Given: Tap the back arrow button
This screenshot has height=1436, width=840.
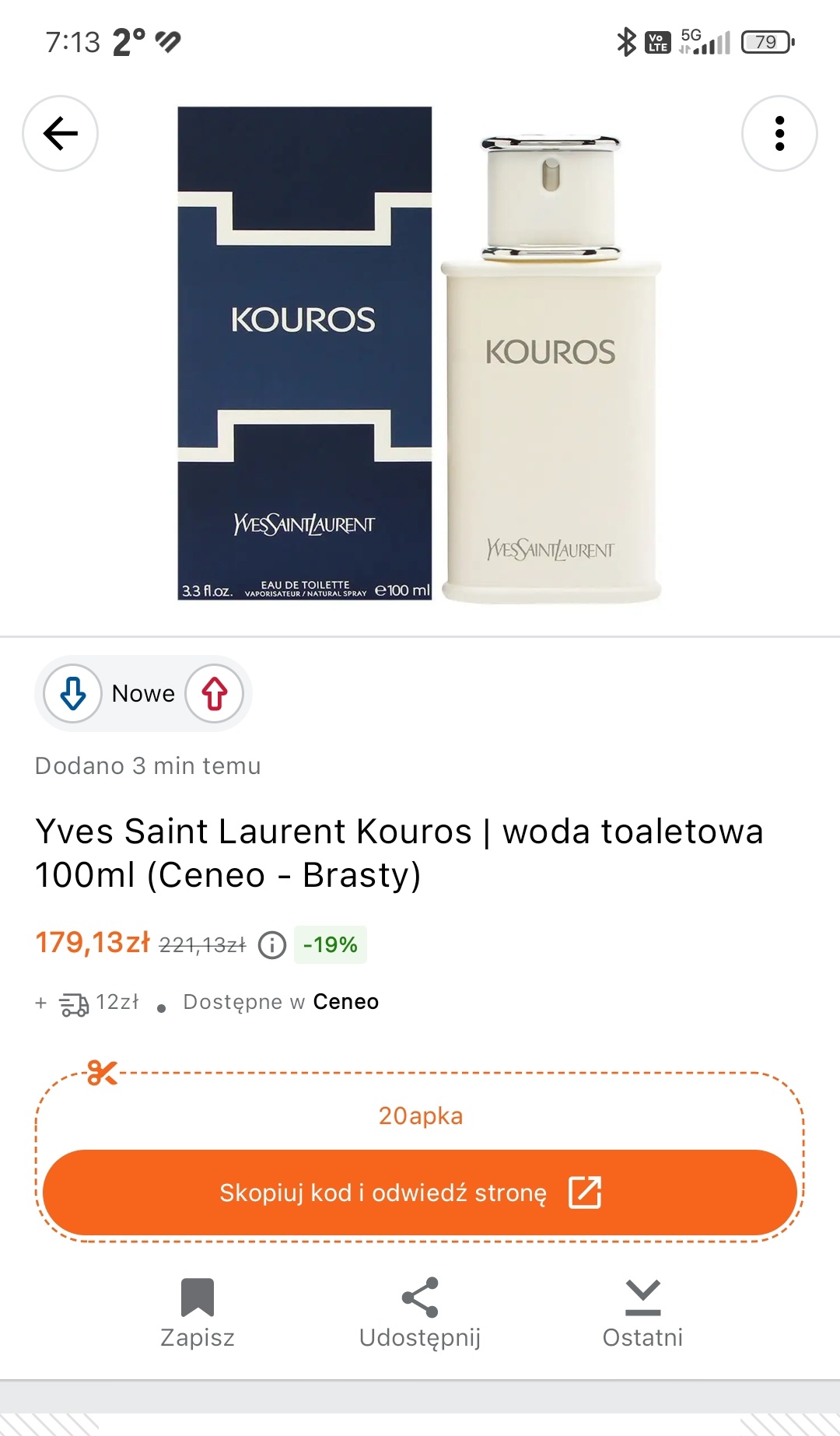Looking at the screenshot, I should click(60, 134).
